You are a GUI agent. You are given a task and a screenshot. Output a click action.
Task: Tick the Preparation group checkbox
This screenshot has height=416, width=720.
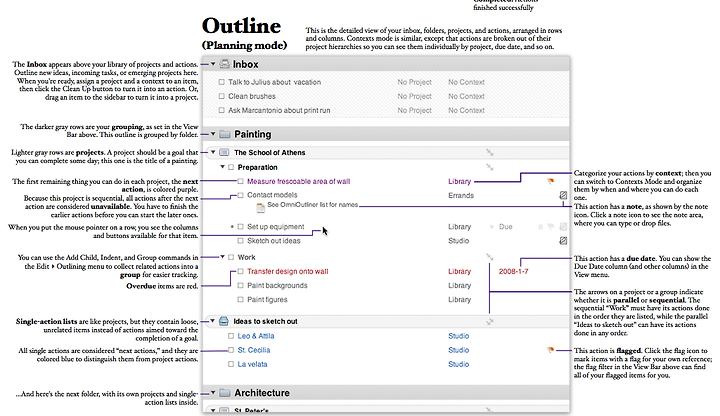pyautogui.click(x=231, y=167)
